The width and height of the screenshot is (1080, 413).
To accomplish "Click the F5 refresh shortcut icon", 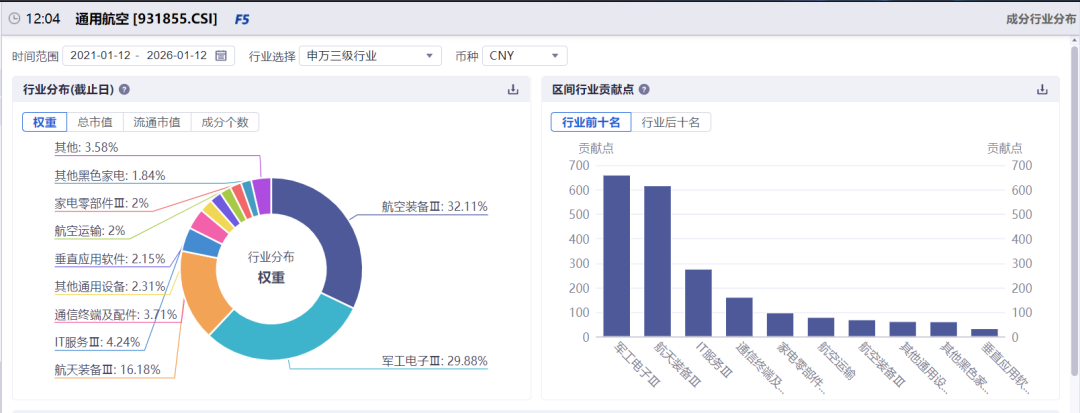I will click(241, 19).
